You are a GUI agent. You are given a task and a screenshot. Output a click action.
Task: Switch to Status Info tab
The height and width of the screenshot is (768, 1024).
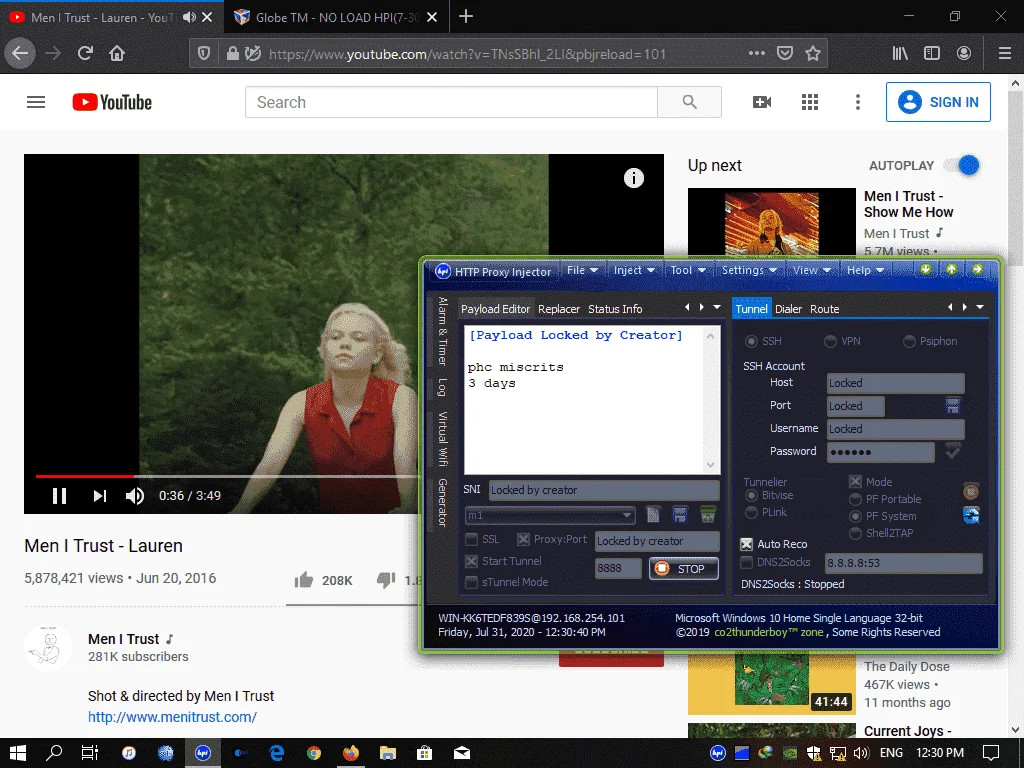615,309
